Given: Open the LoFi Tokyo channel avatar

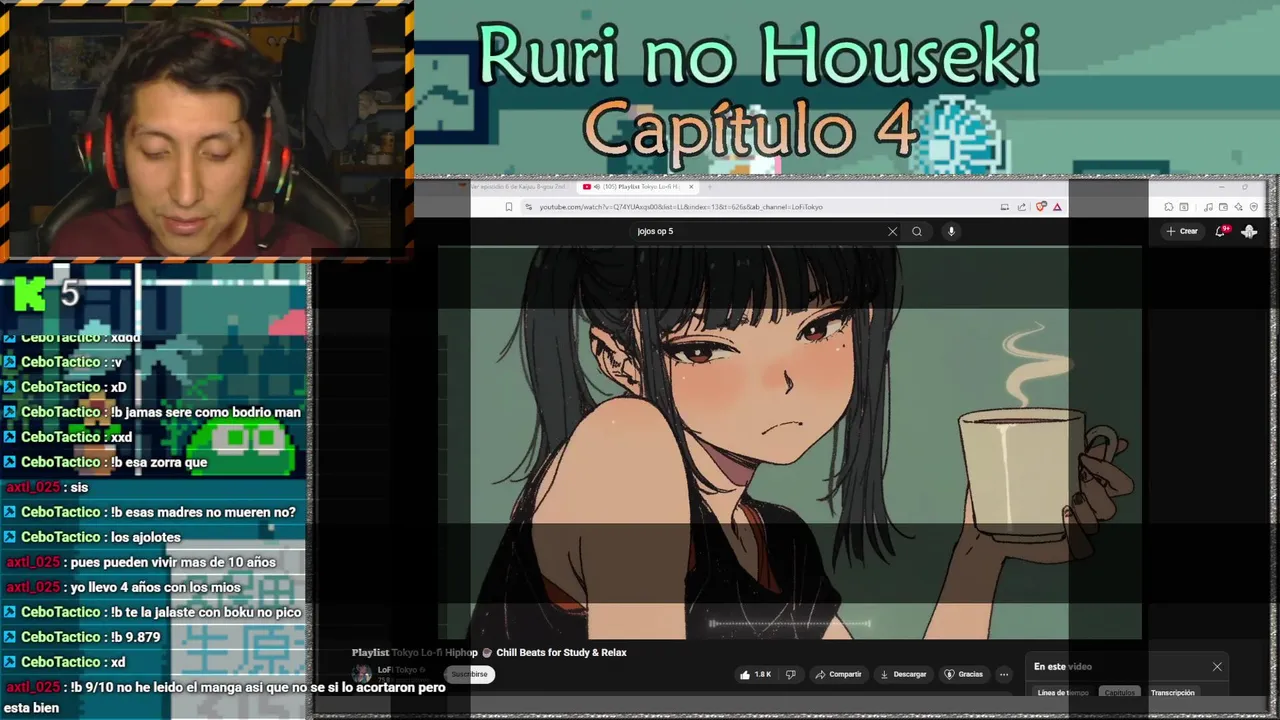Looking at the screenshot, I should (x=362, y=674).
